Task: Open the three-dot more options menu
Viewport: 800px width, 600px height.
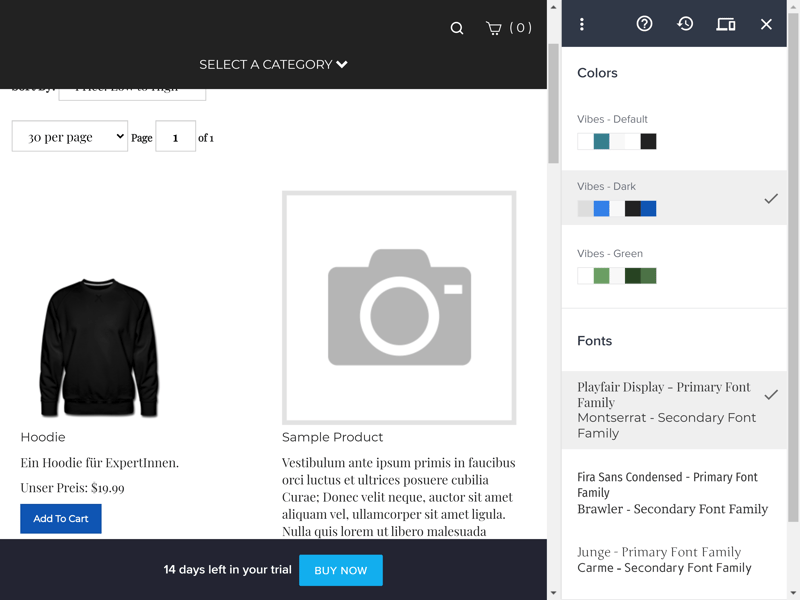Action: point(582,24)
